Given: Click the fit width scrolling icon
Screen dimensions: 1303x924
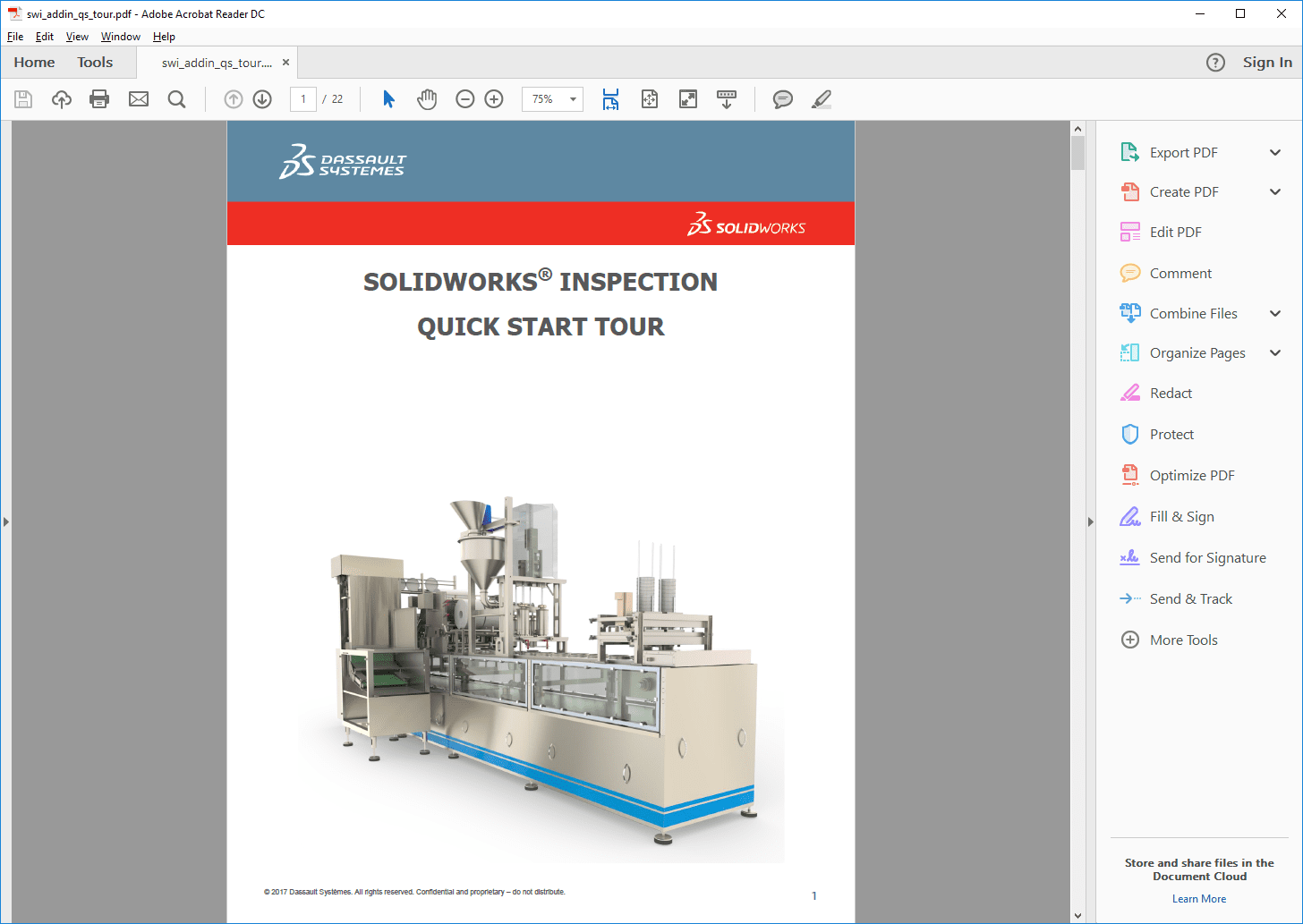Looking at the screenshot, I should click(x=610, y=99).
